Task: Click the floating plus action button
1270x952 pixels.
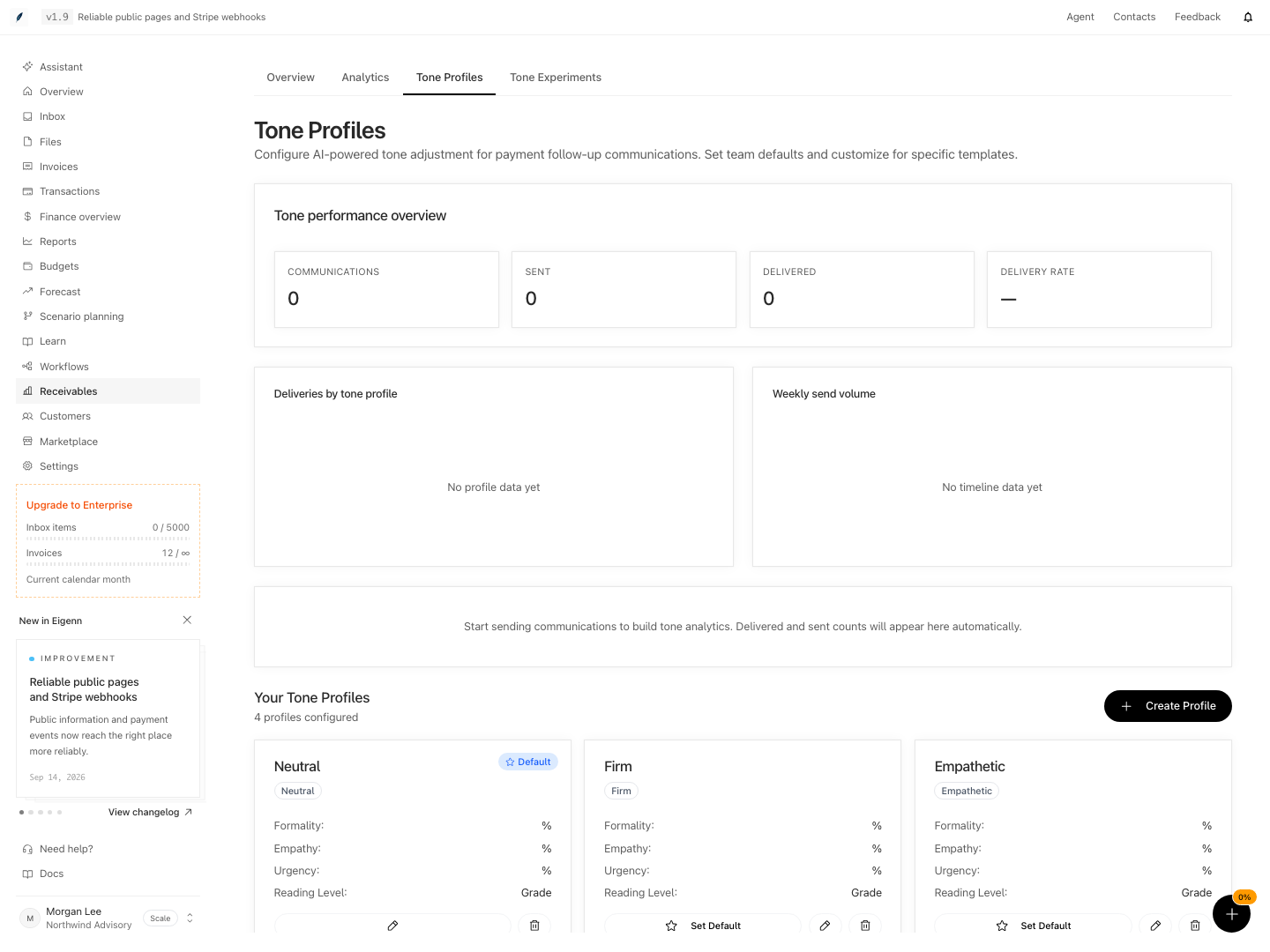Action: tap(1231, 913)
